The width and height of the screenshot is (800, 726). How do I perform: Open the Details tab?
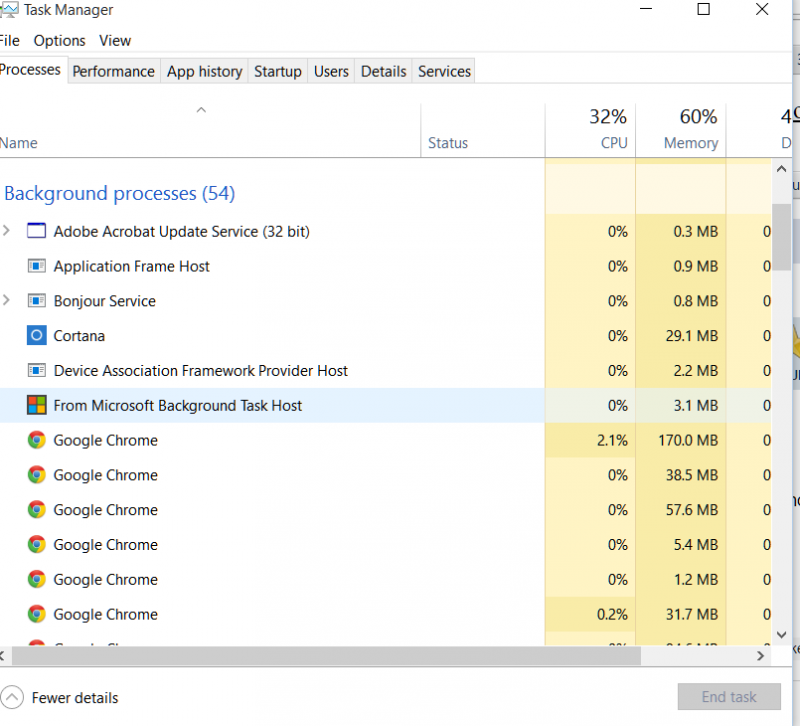click(383, 71)
